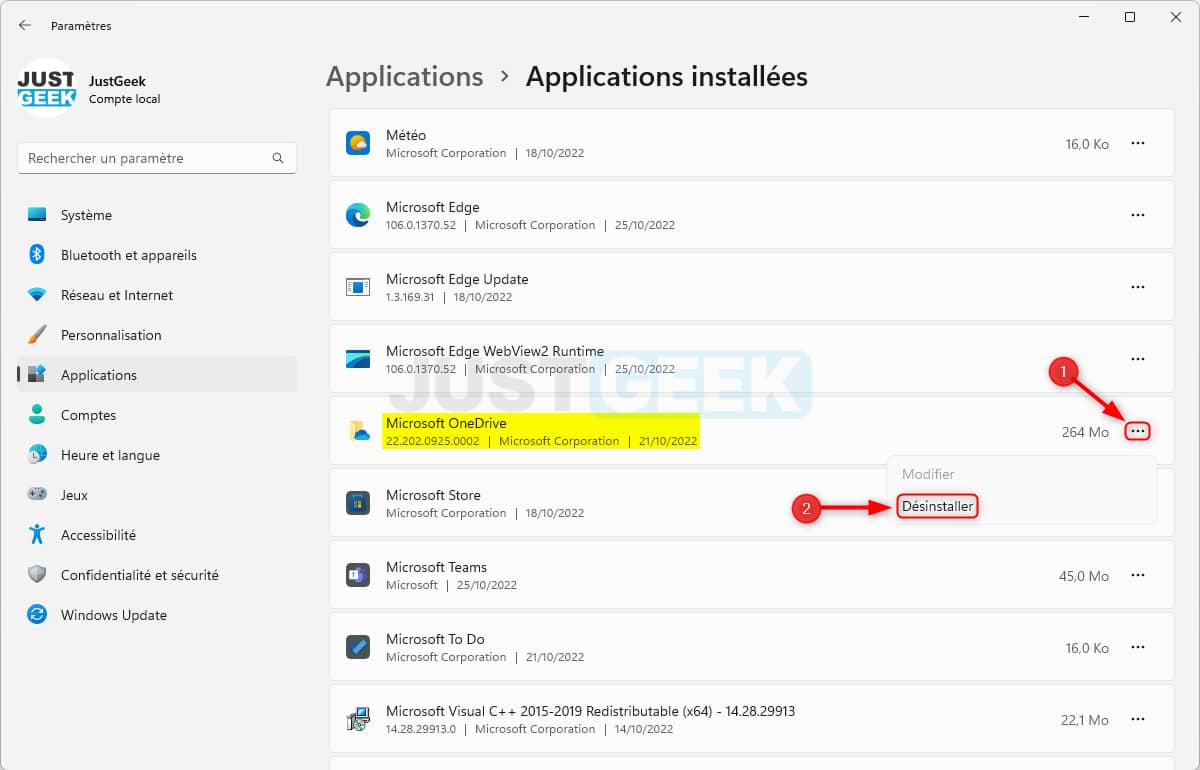Click the back arrow beside Paramètres
Viewport: 1200px width, 770px height.
coord(25,25)
